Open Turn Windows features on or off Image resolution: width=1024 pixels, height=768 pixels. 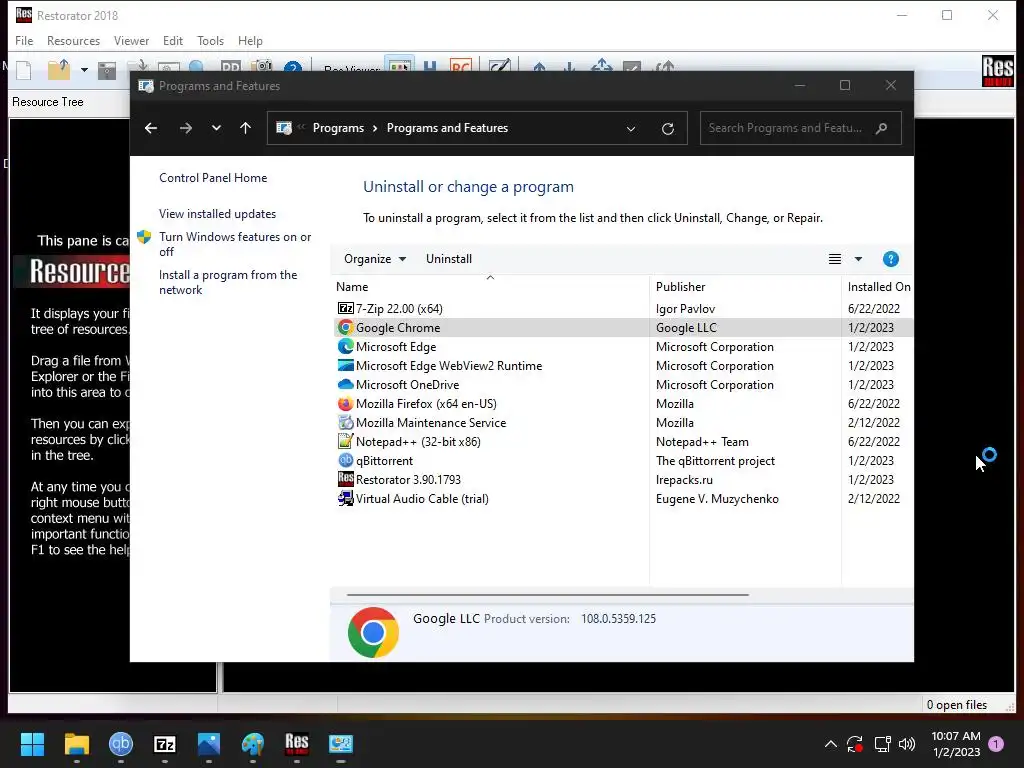[235, 244]
